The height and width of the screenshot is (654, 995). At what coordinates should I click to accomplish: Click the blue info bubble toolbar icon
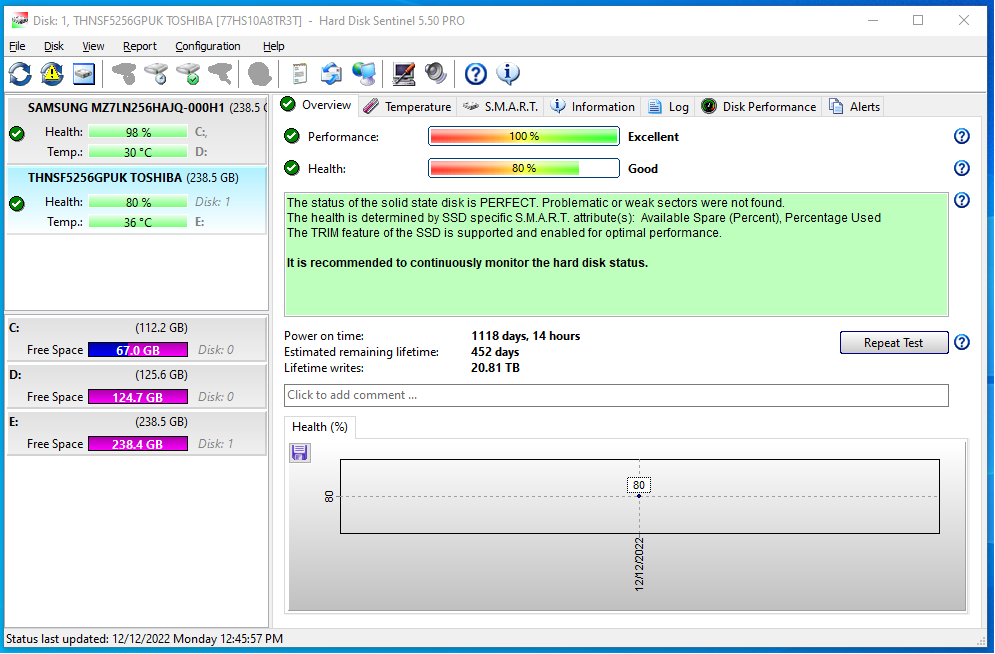(508, 73)
